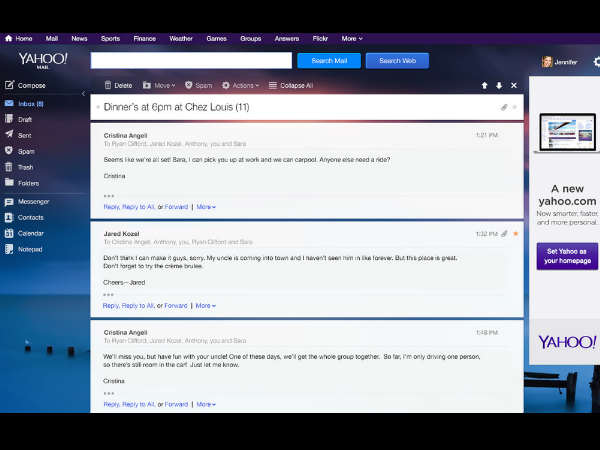The width and height of the screenshot is (600, 450).
Task: Open the Trash bin icon in sidebar
Action: click(x=9, y=167)
